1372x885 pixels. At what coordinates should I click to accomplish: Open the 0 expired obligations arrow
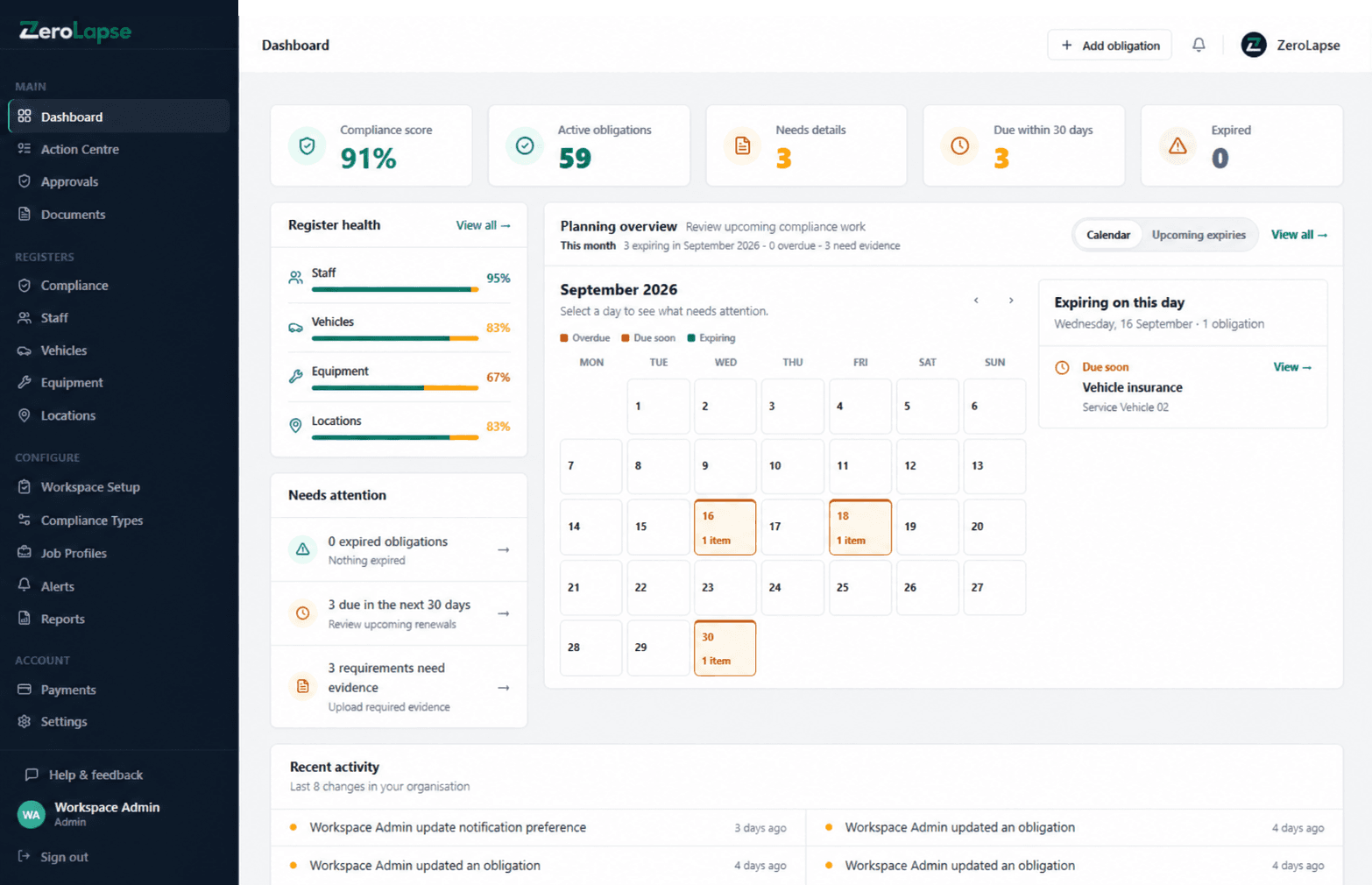tap(504, 549)
